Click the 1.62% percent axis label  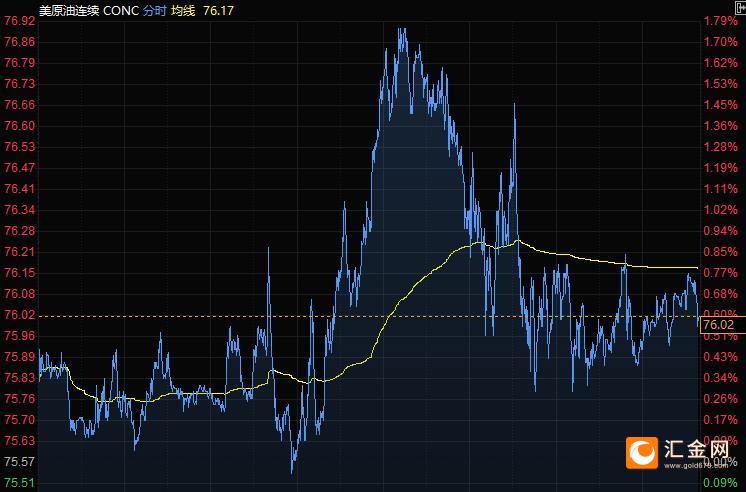pyautogui.click(x=721, y=63)
